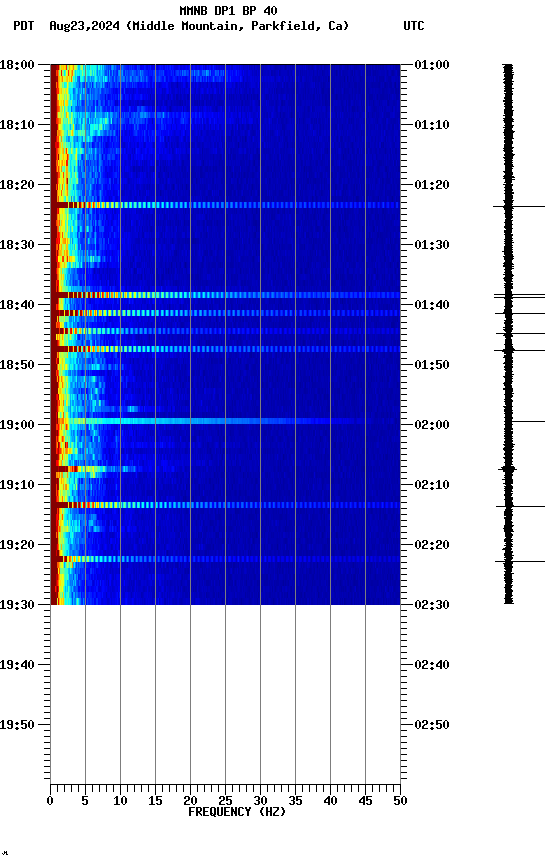
Task: Click the 01:00 UTC time label
Action: 432,65
